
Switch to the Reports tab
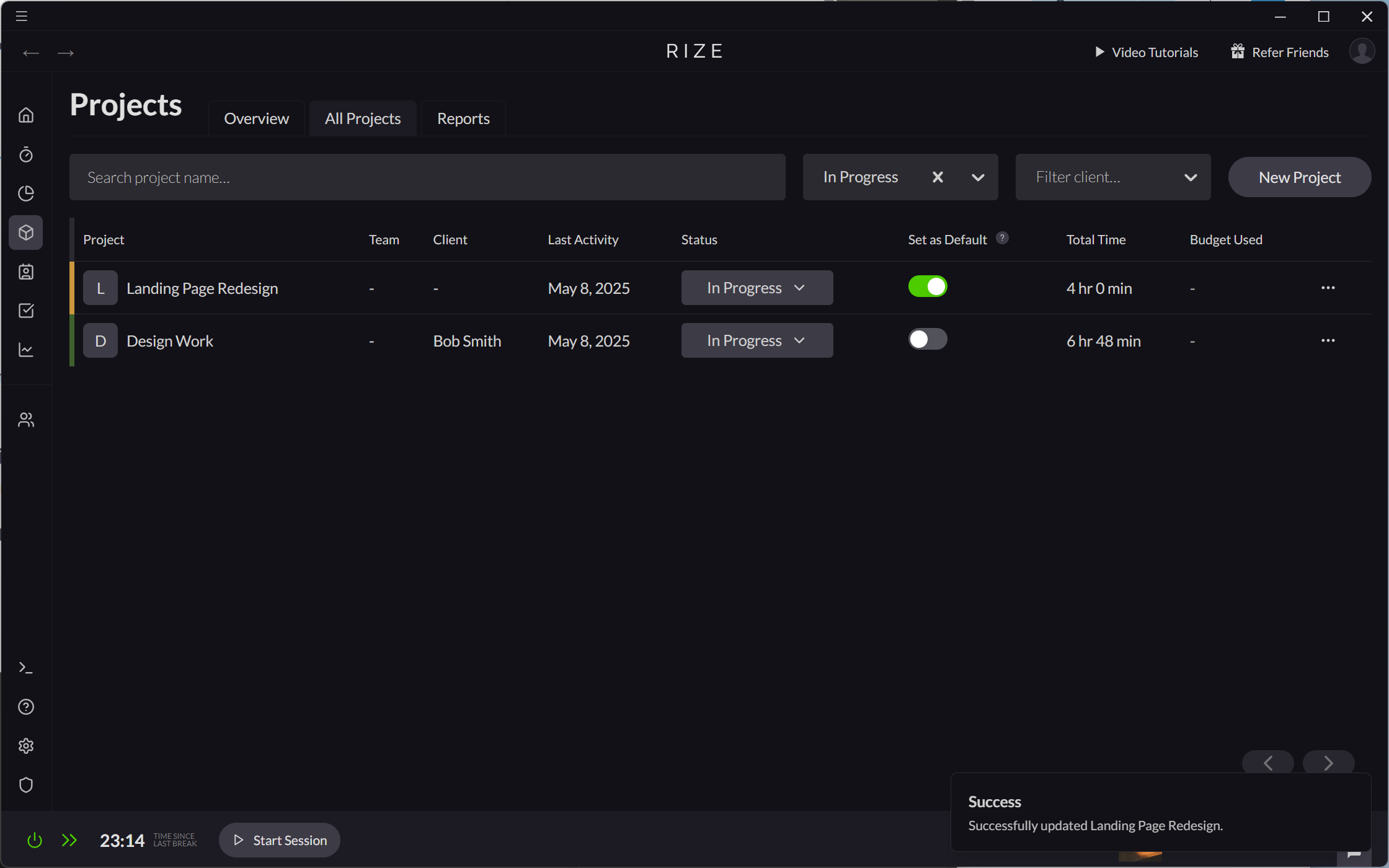463,118
